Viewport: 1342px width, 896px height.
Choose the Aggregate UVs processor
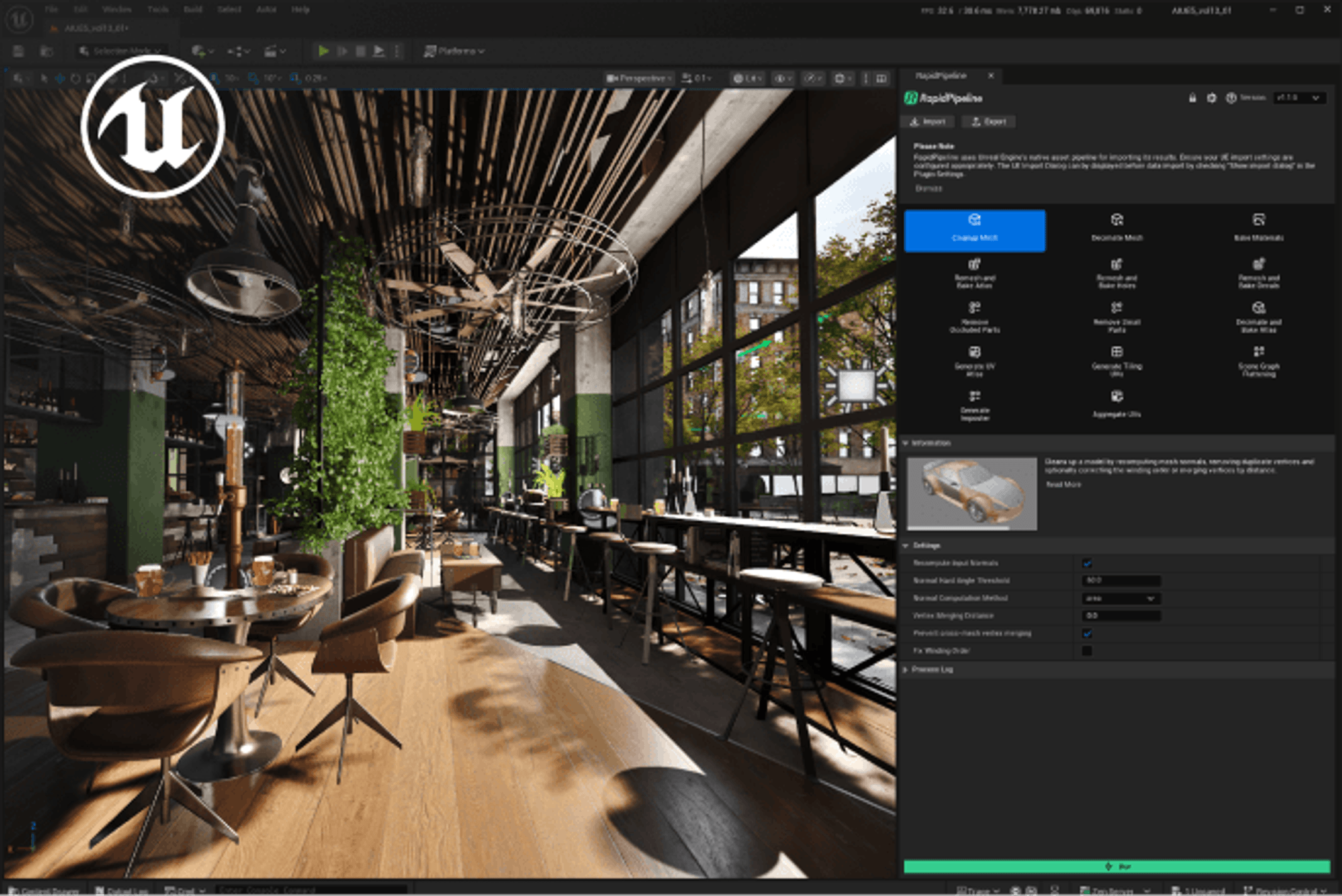(x=1116, y=404)
